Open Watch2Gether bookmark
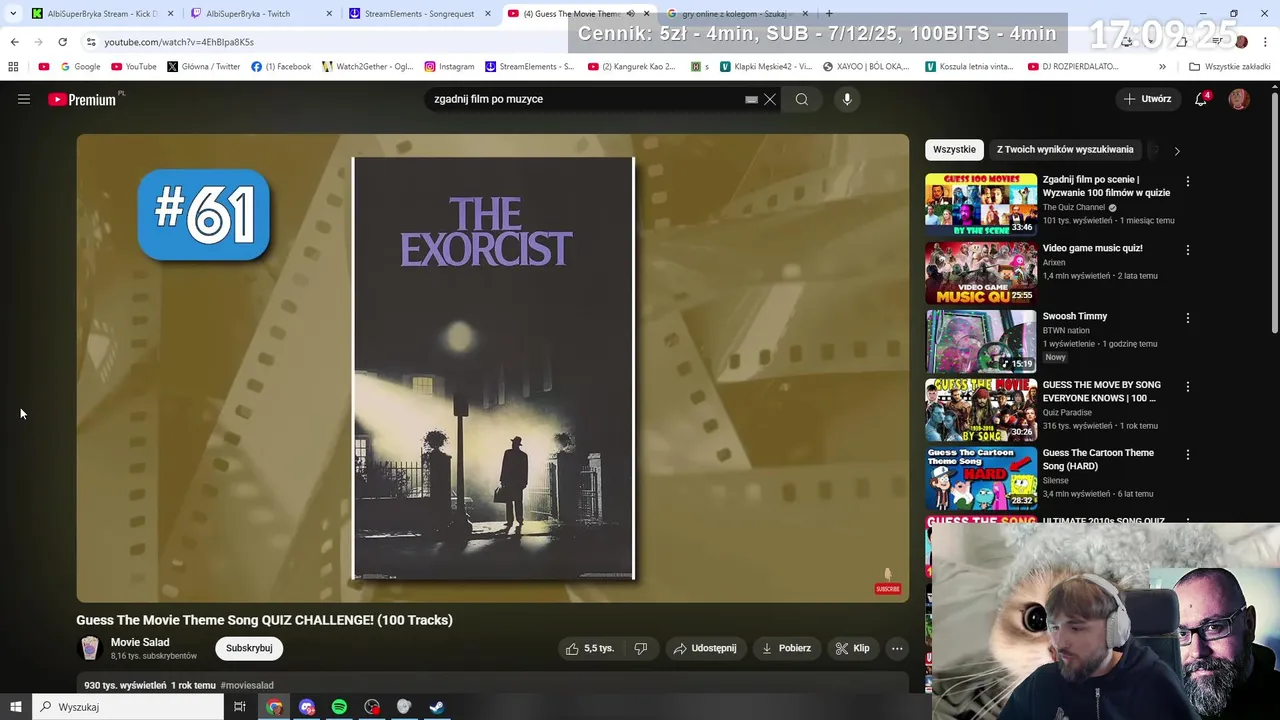Viewport: 1280px width, 720px height. [x=367, y=67]
